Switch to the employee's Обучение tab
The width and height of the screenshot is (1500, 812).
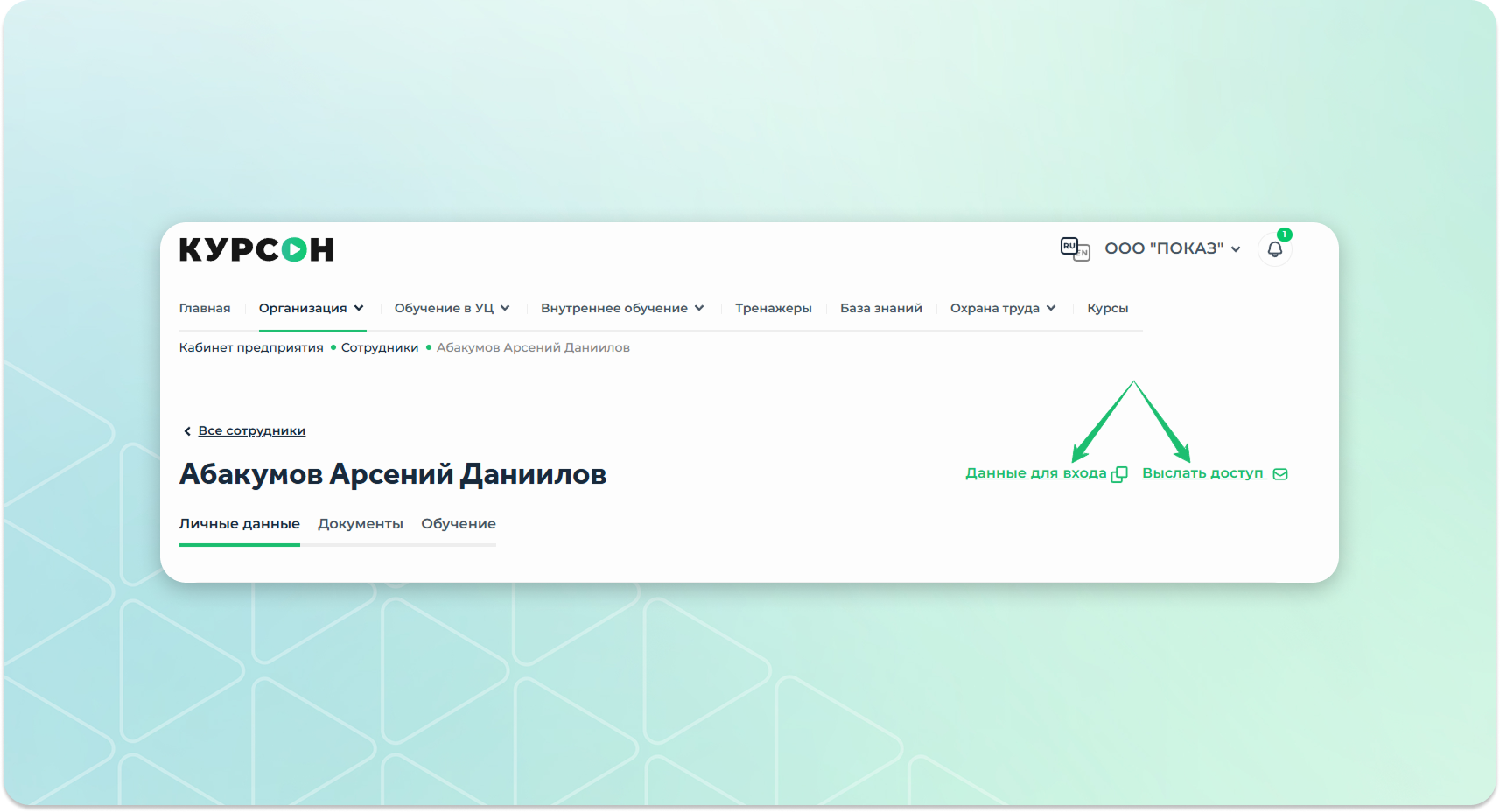458,523
